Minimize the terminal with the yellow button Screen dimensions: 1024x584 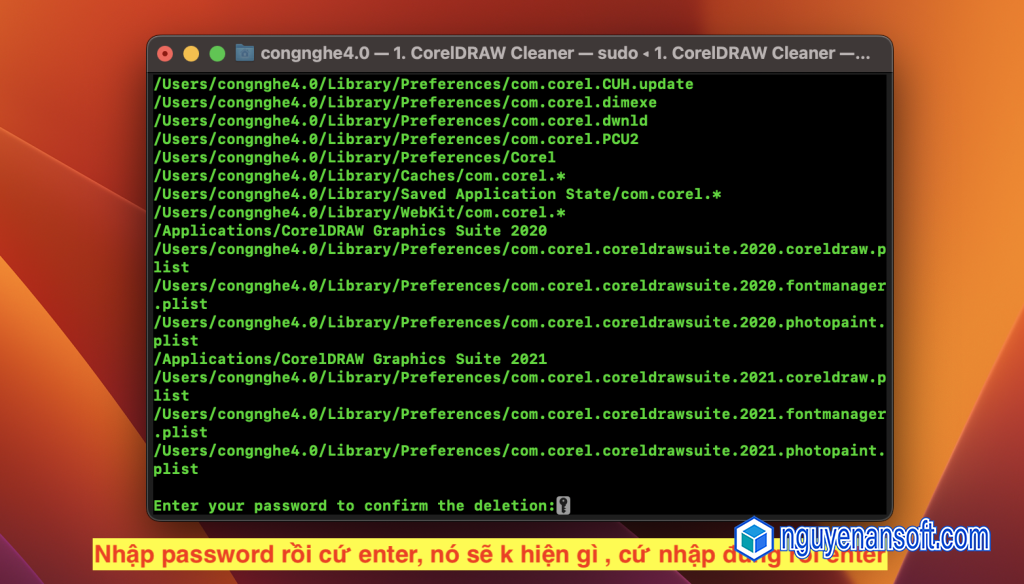[191, 53]
